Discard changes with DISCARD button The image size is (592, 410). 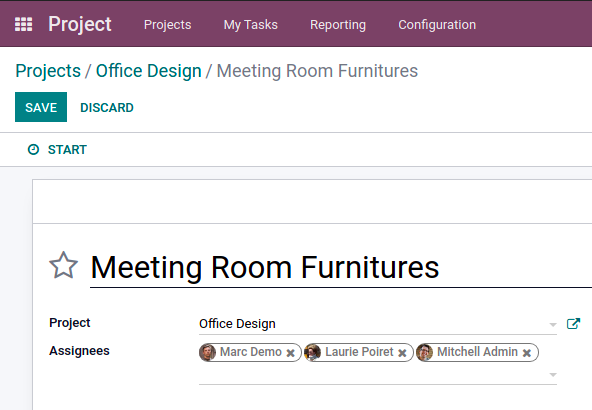pyautogui.click(x=107, y=108)
